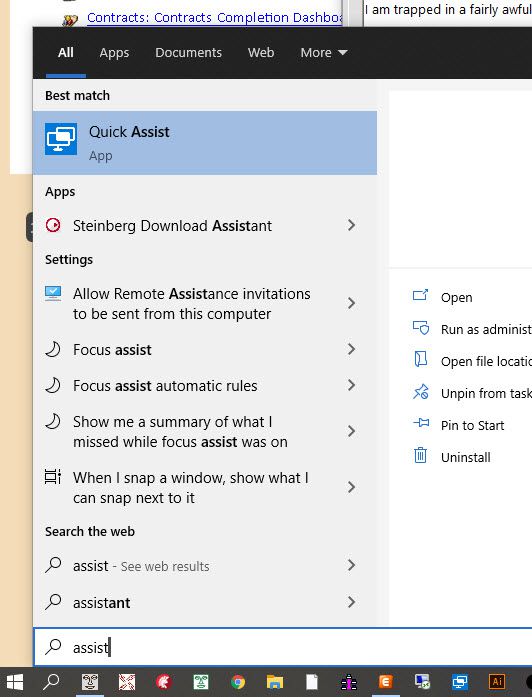532x697 pixels.
Task: Click the Uninstall trash can icon
Action: 420,456
